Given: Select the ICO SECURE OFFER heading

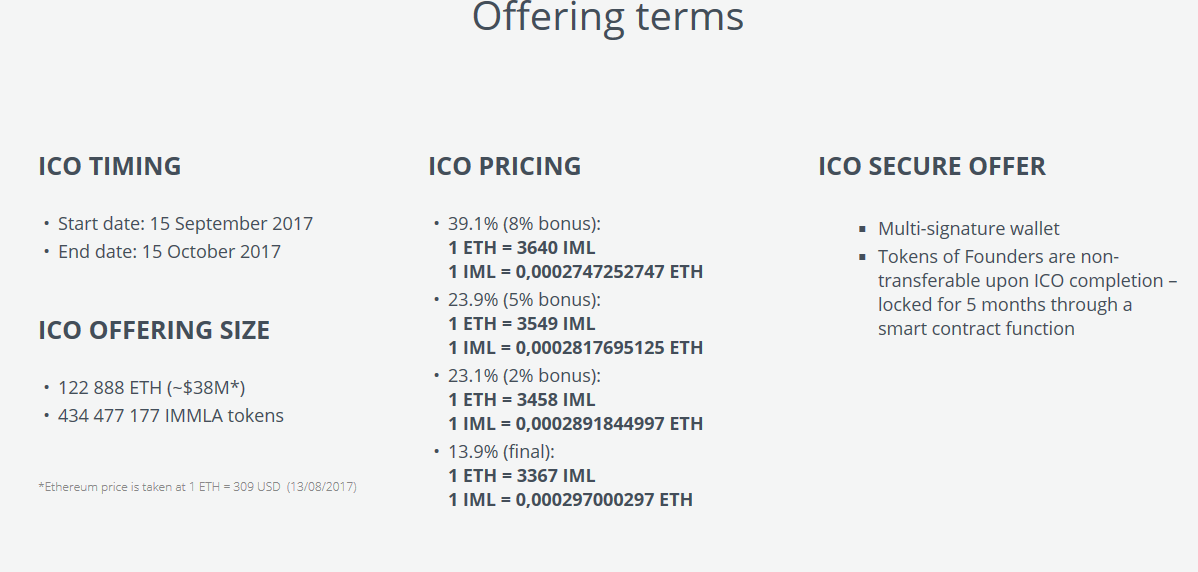Looking at the screenshot, I should 932,166.
